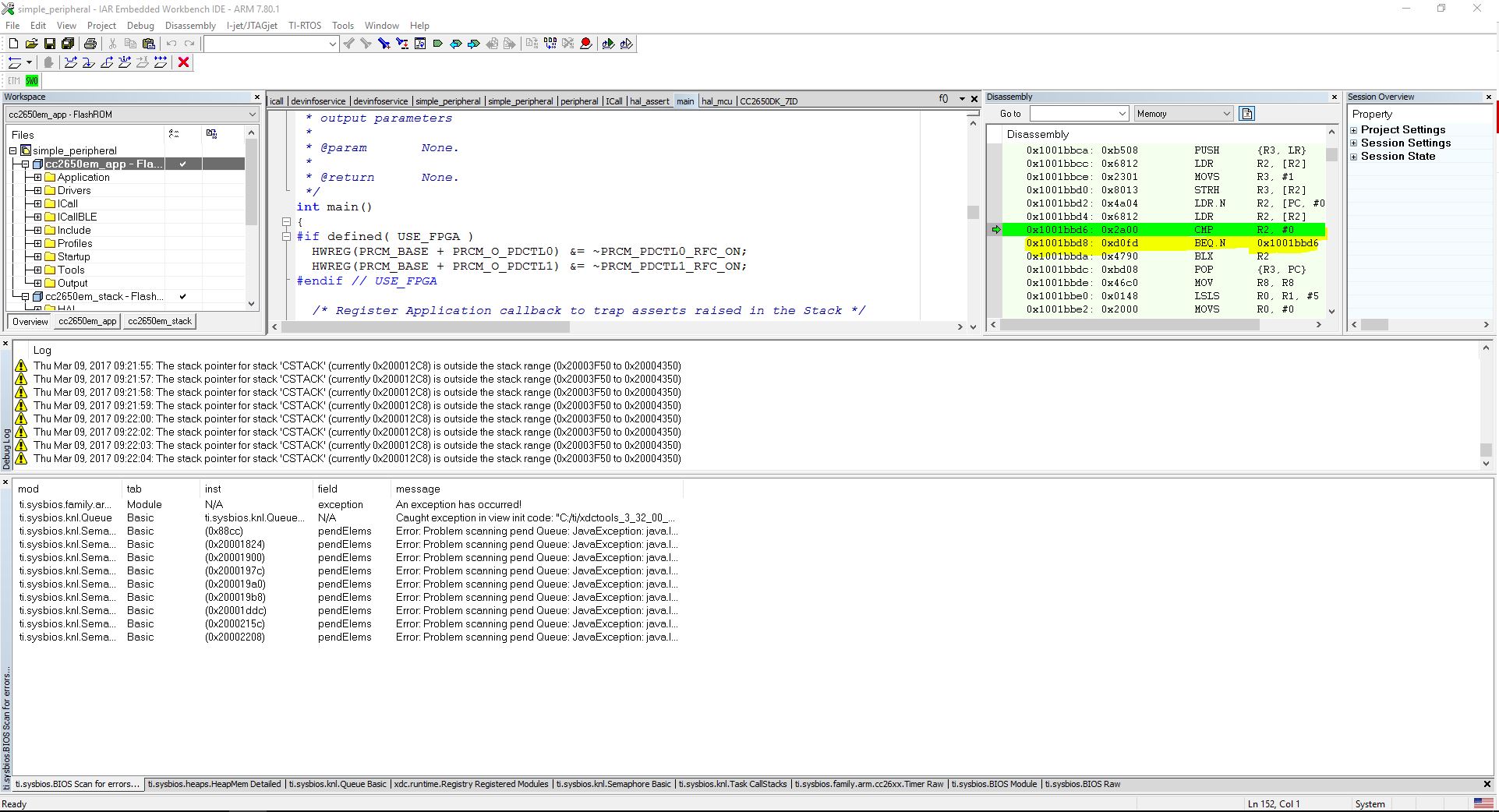Toggle the cc2650em_stack project checkmark
Image resolution: width=1499 pixels, height=812 pixels.
pyautogui.click(x=182, y=296)
